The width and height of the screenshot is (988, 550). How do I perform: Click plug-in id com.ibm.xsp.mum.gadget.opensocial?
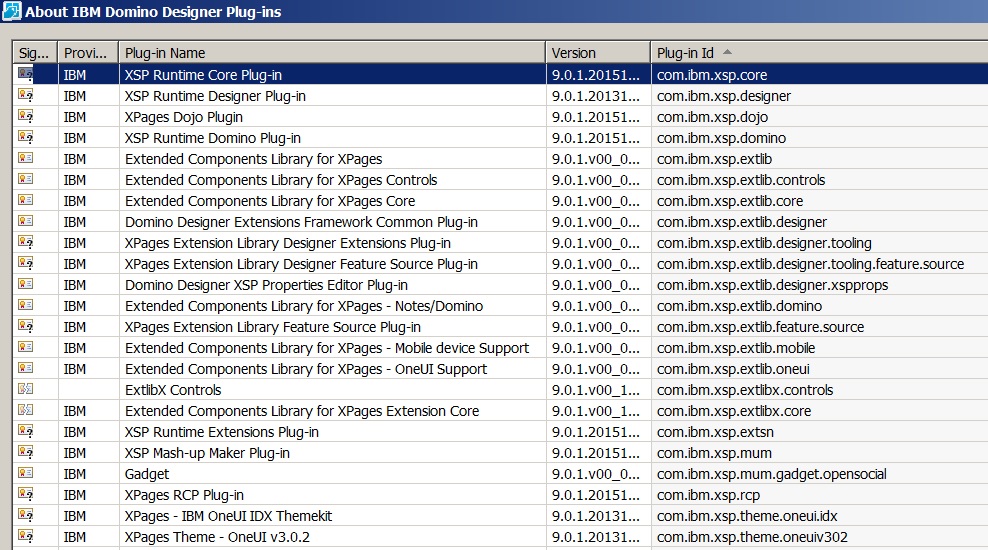tap(771, 474)
